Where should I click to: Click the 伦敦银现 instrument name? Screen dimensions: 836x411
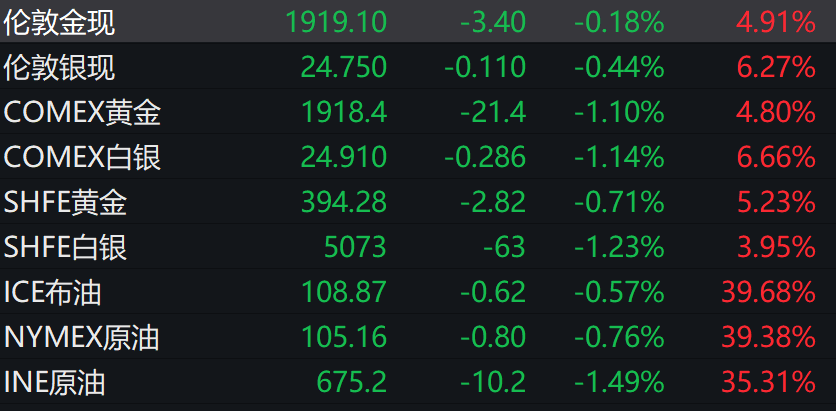coord(59,67)
